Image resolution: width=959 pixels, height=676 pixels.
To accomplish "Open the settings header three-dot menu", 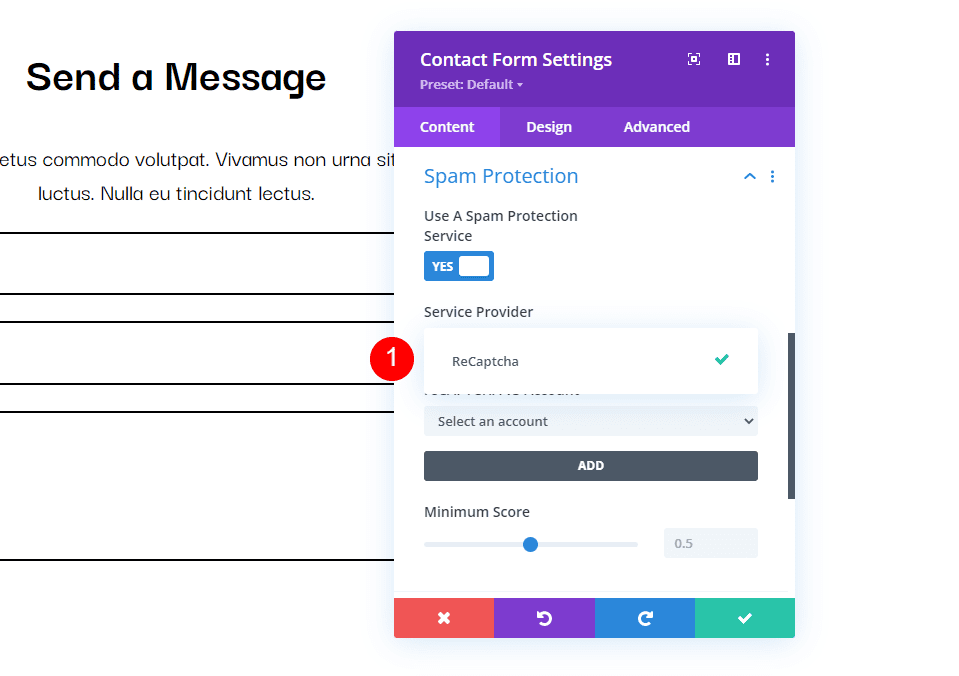I will click(x=767, y=60).
